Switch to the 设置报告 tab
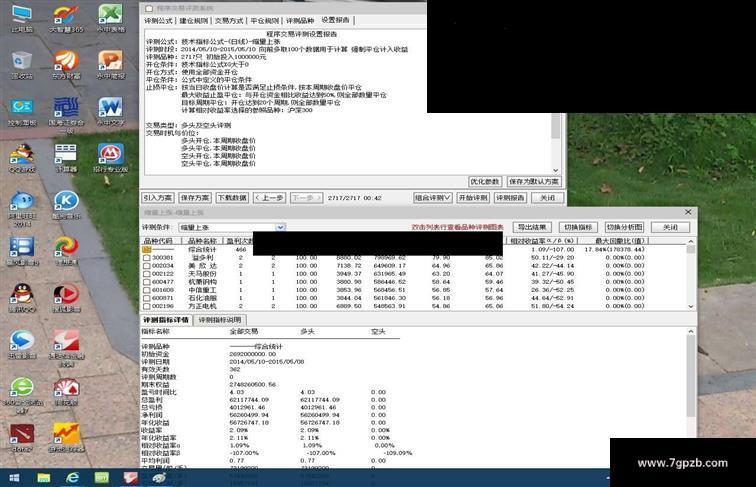This screenshot has height=487, width=756. coord(336,20)
